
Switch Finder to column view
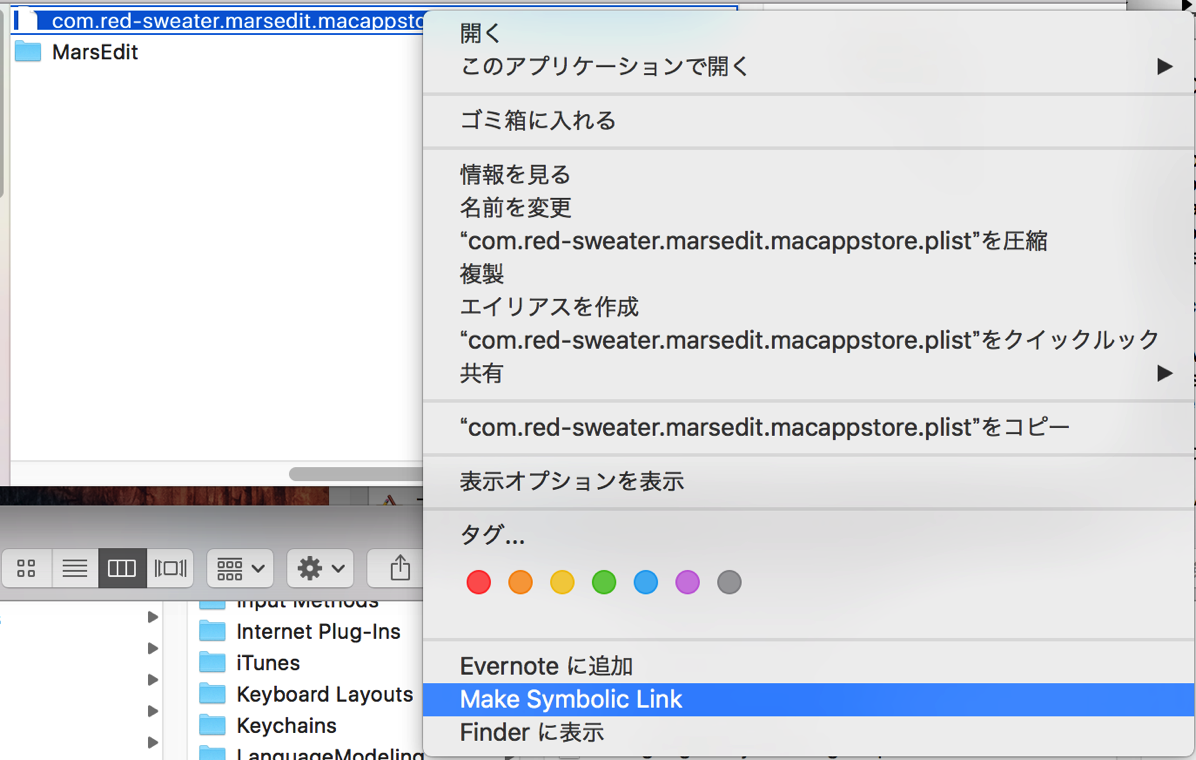click(x=122, y=568)
